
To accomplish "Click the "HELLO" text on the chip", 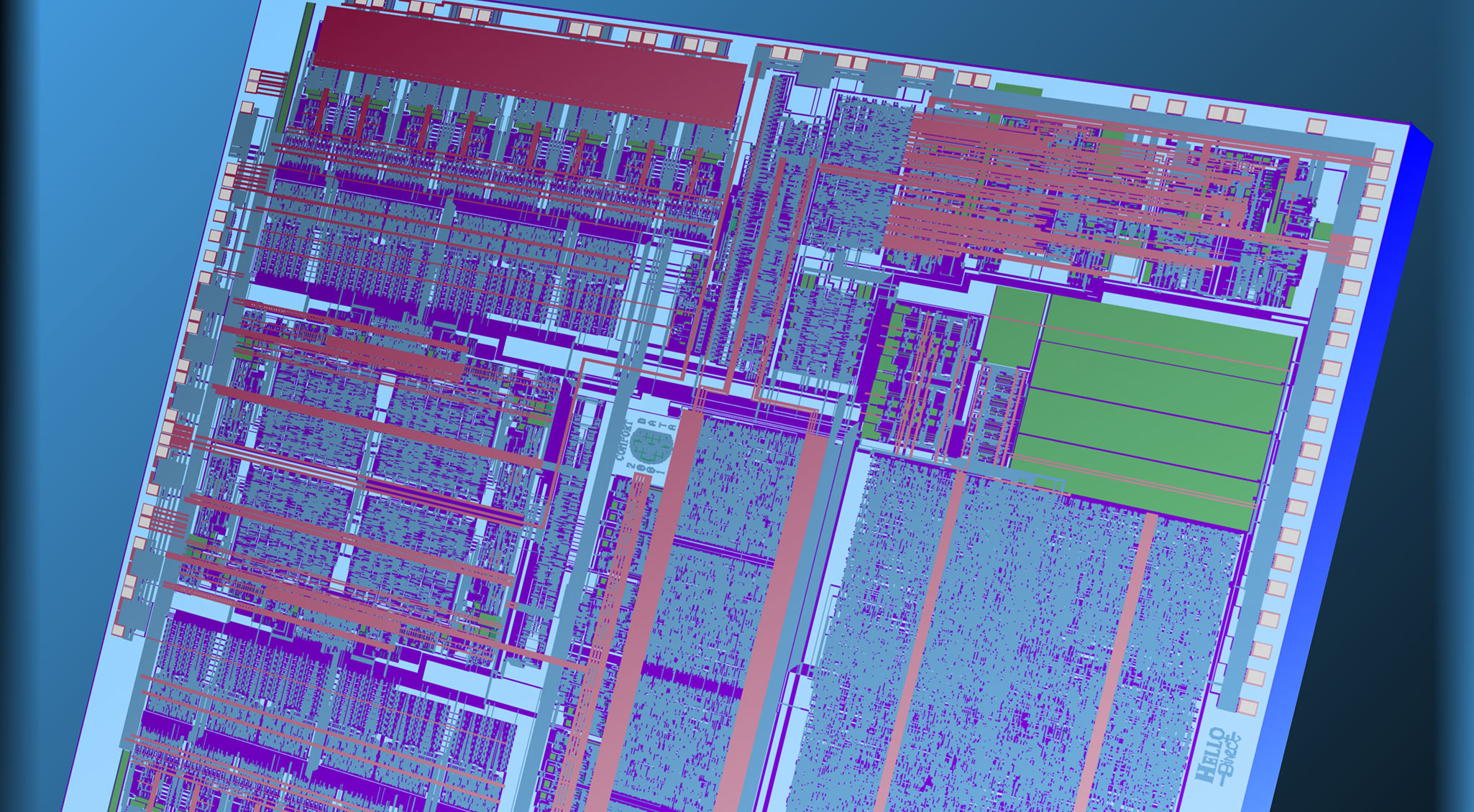I will click(x=1210, y=755).
